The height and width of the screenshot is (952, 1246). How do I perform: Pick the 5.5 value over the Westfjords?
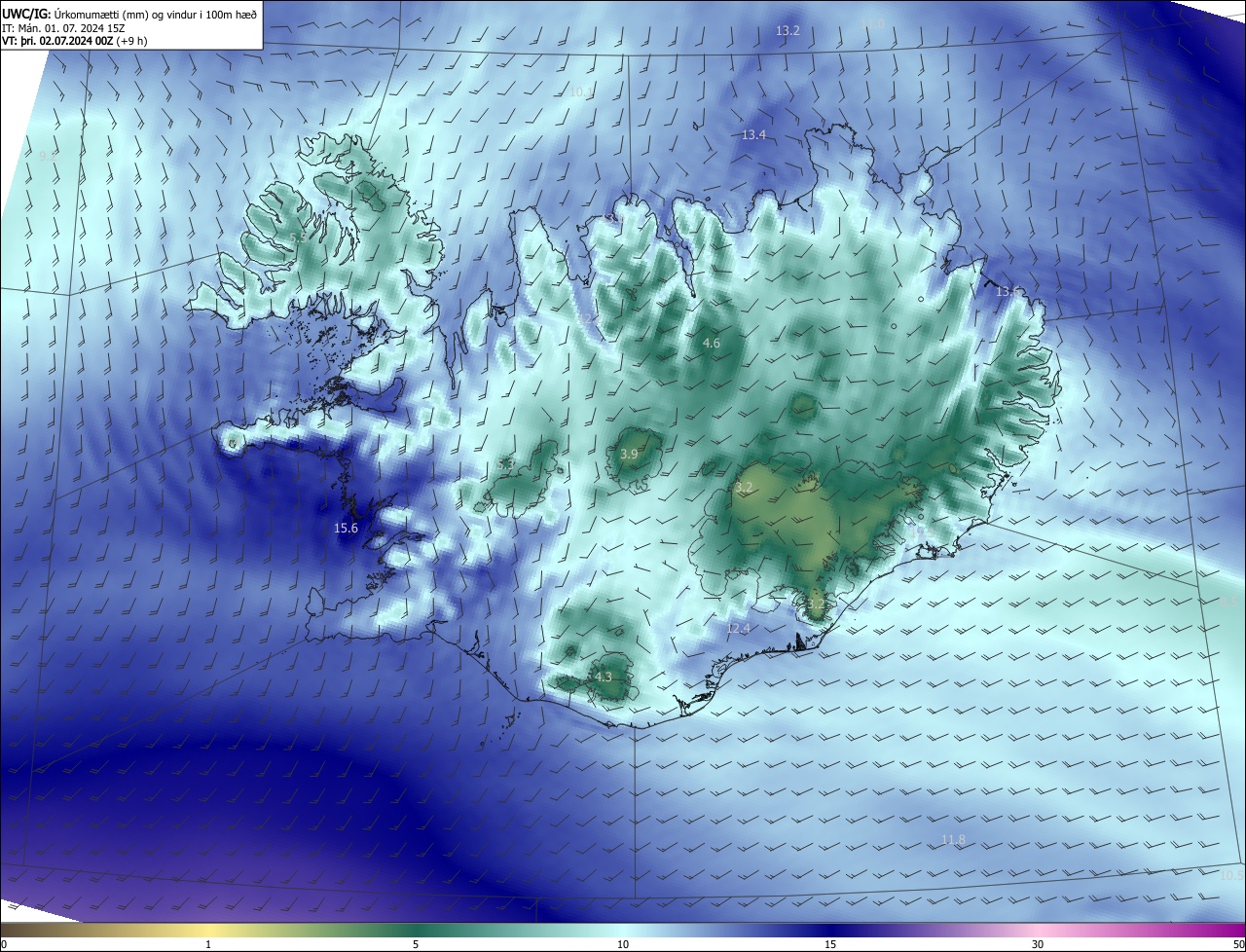298,237
